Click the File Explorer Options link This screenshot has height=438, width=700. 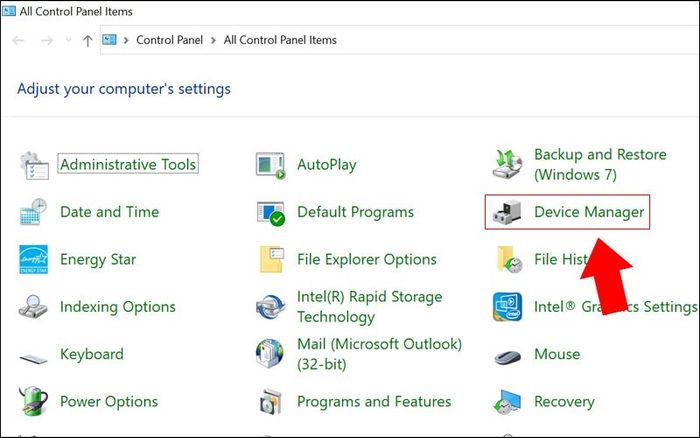[367, 259]
